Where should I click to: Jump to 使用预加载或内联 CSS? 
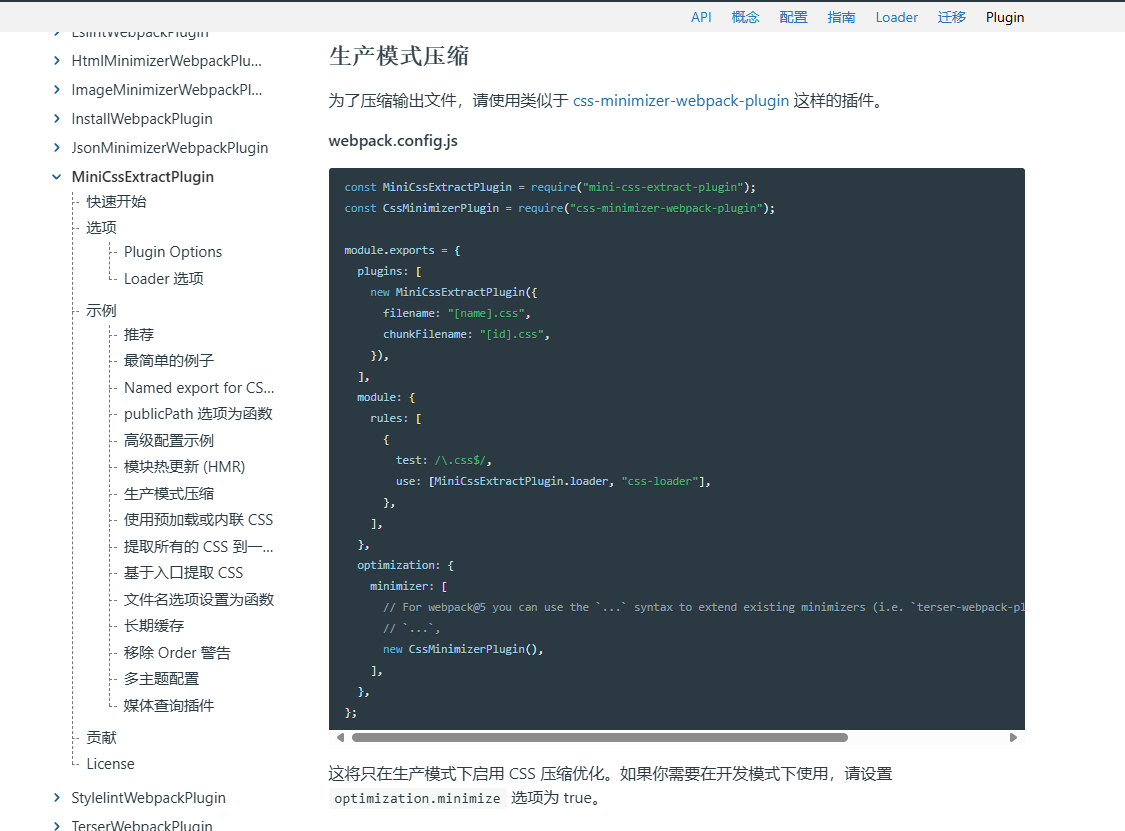coord(198,520)
